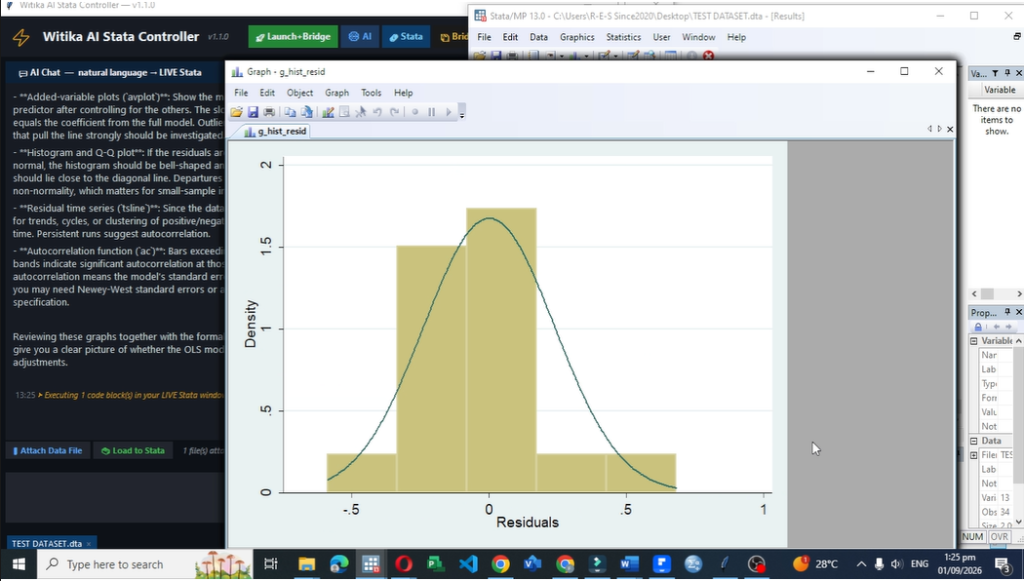
Task: Click the Variables panel horizontal scrollbar
Action: 996,294
